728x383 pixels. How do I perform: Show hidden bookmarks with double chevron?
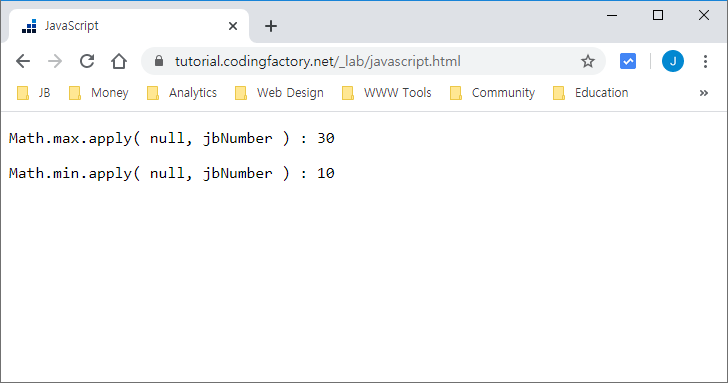pos(704,93)
